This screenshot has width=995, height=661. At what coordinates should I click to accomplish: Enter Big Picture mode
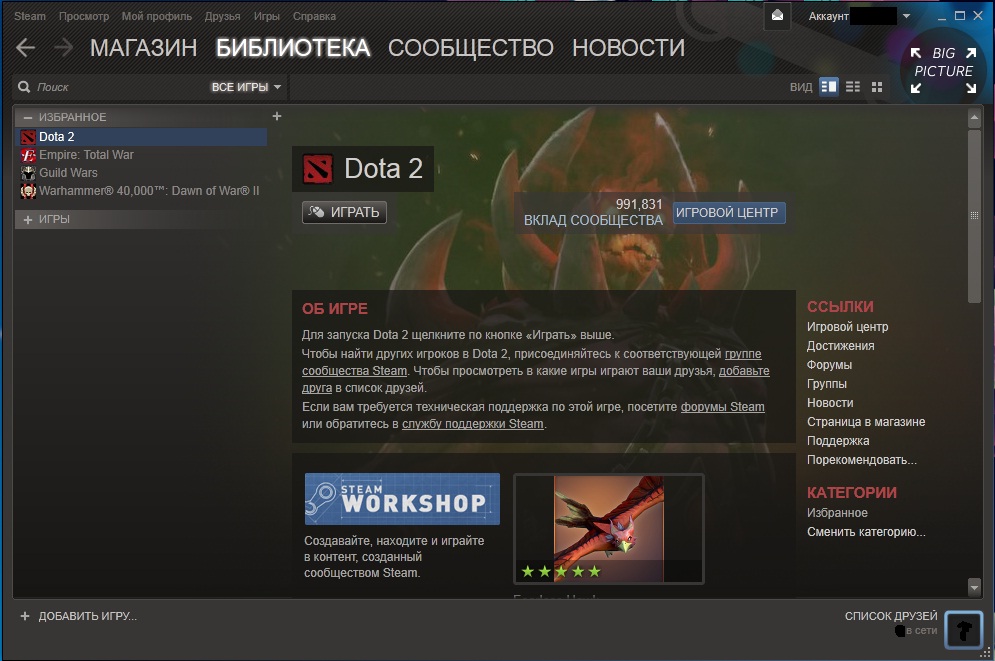[x=943, y=70]
